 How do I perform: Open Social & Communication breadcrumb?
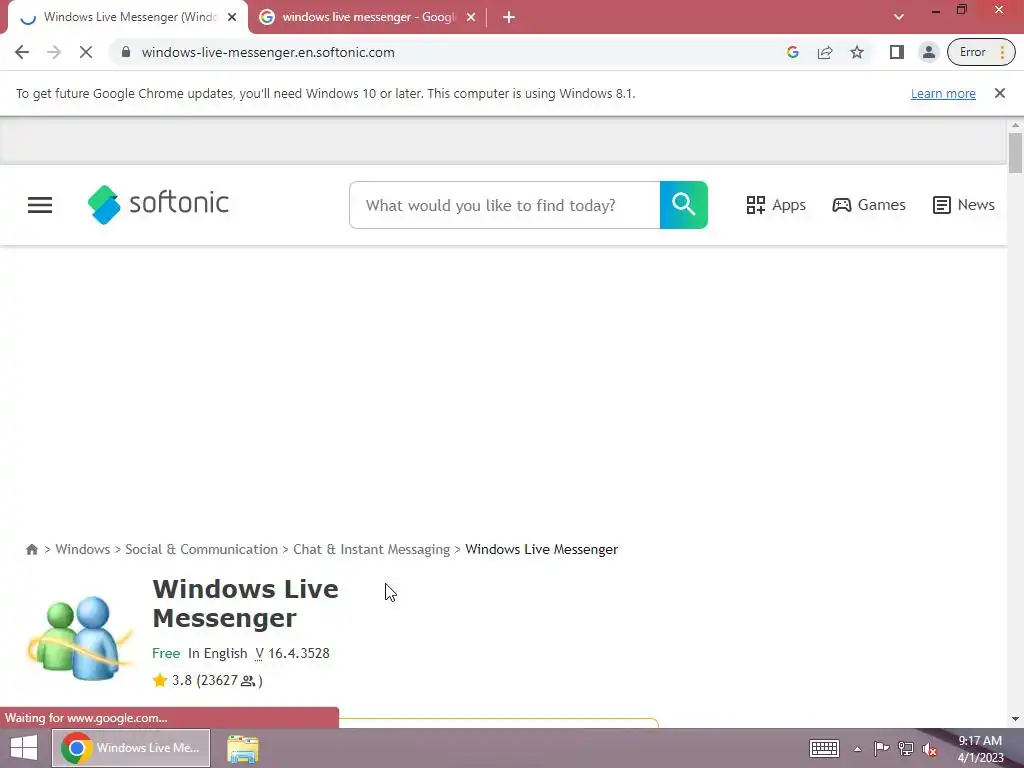point(201,549)
